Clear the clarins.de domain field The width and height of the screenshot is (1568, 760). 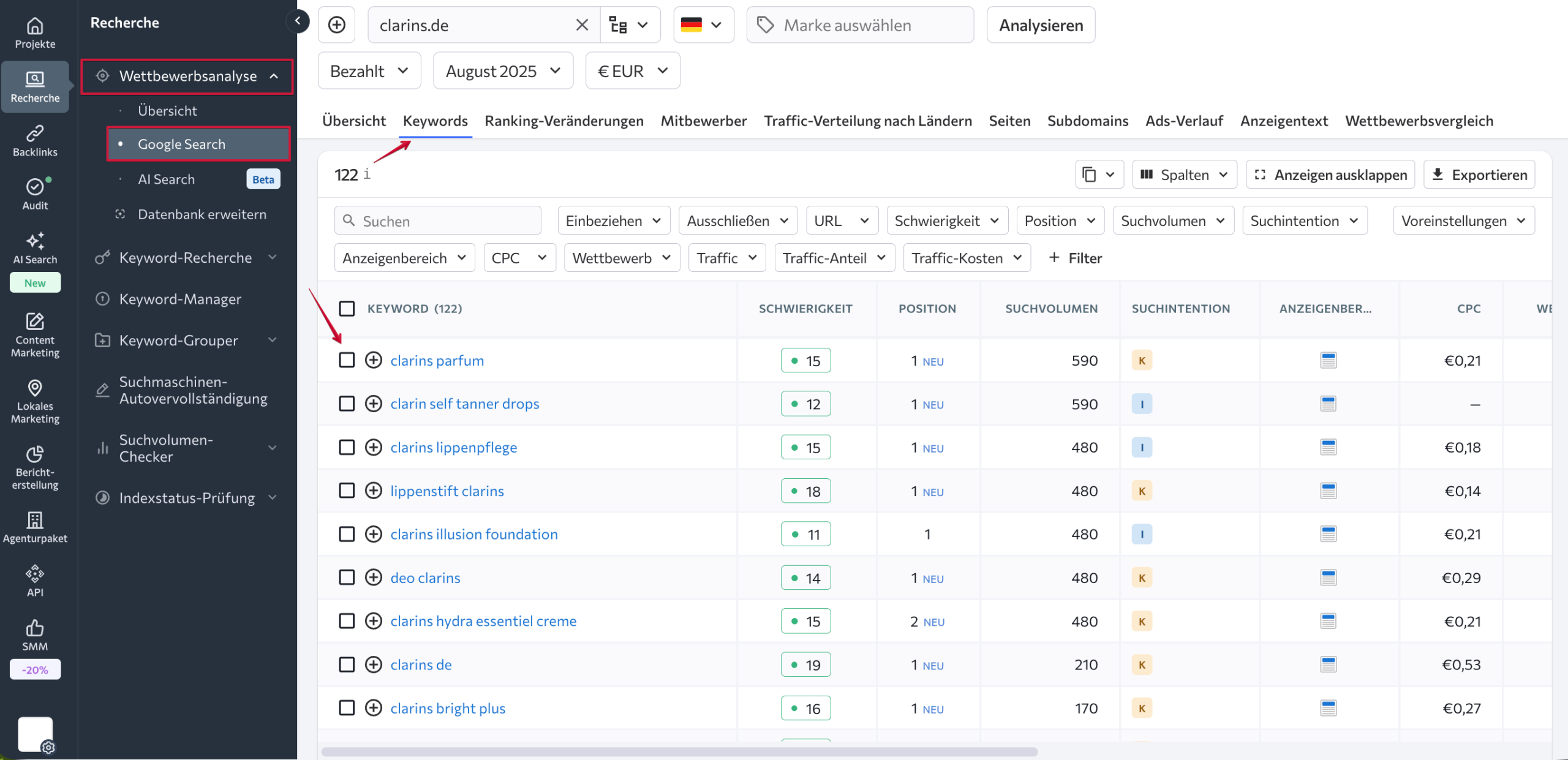(x=582, y=25)
